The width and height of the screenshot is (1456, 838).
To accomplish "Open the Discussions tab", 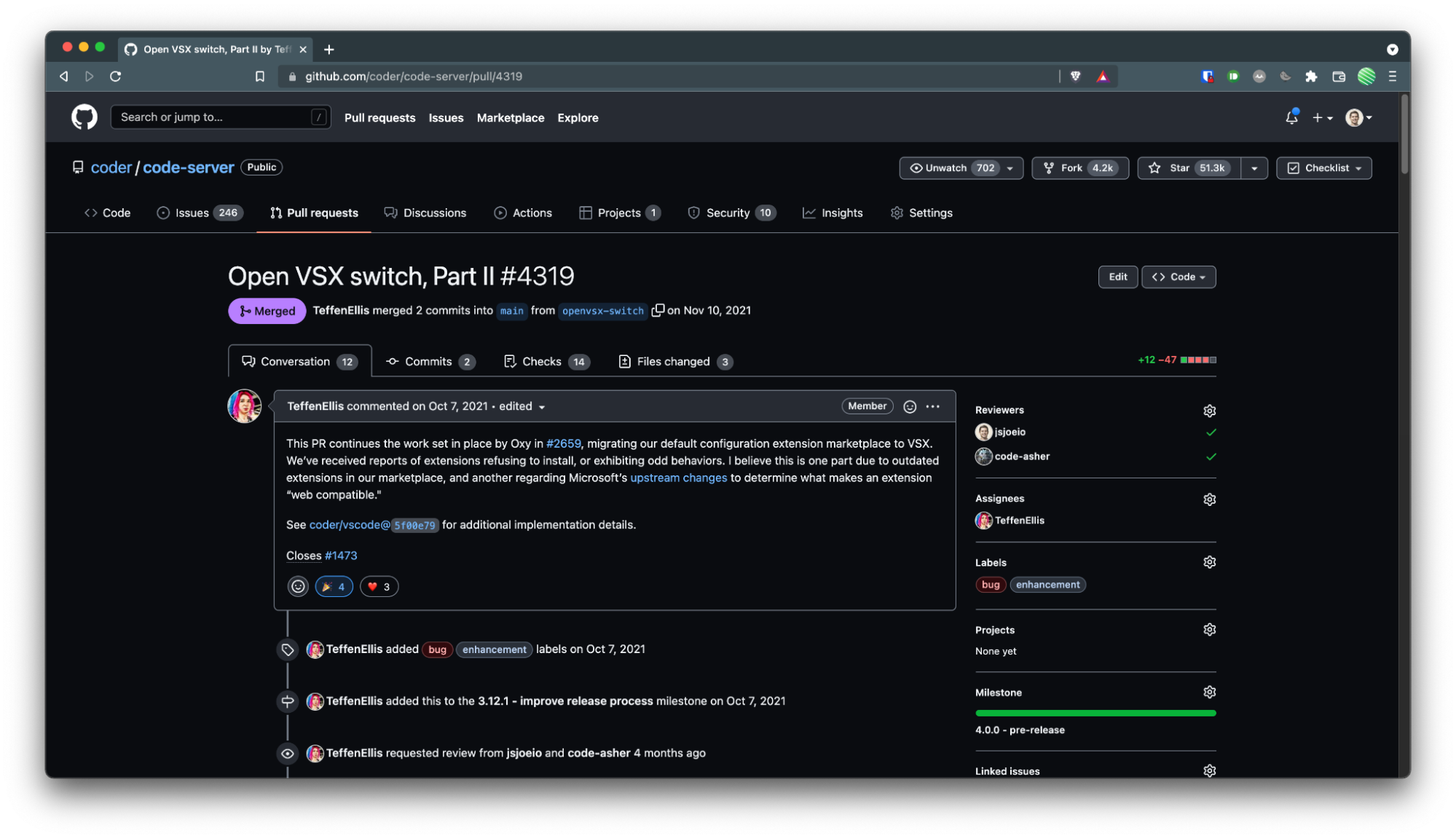I will click(425, 213).
